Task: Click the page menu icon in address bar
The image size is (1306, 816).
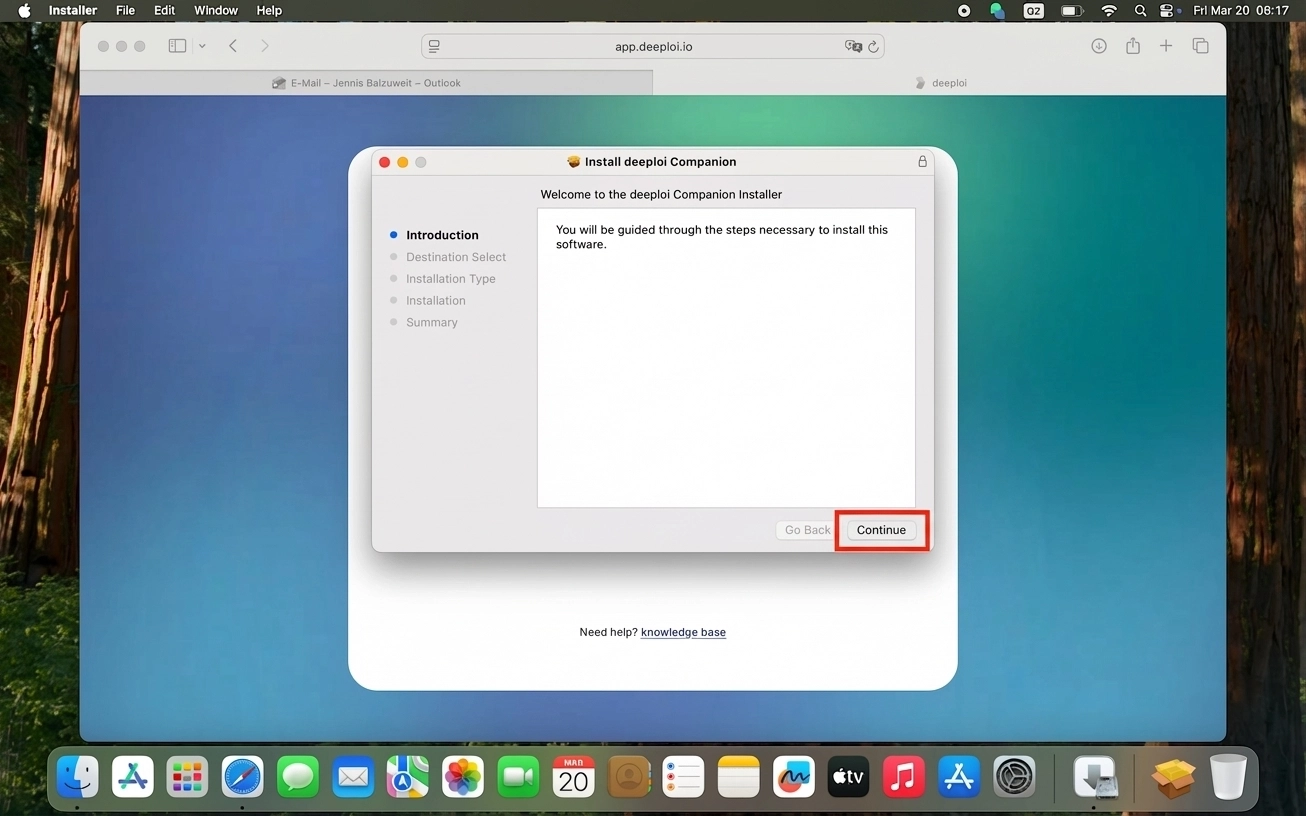Action: pos(434,46)
